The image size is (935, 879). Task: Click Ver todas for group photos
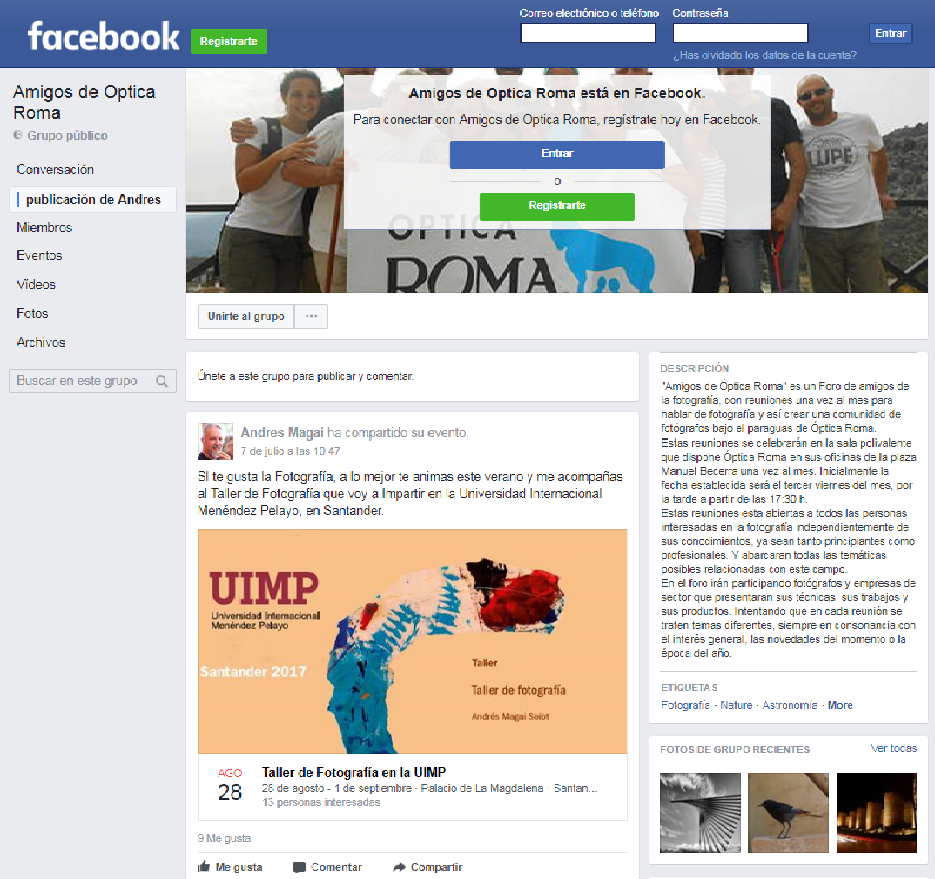point(893,748)
